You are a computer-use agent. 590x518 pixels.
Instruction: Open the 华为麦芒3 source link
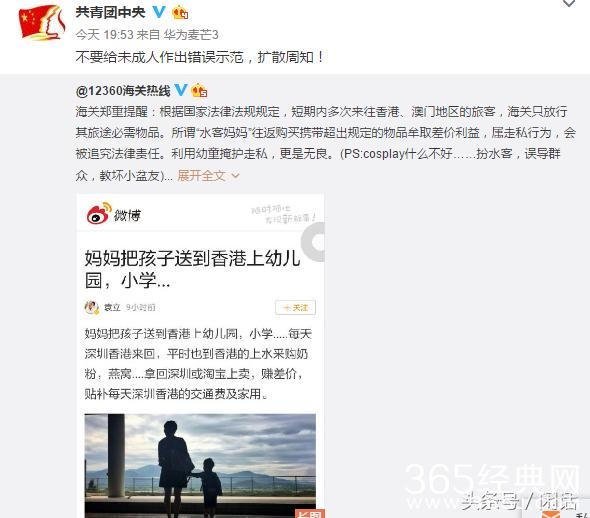tap(191, 35)
